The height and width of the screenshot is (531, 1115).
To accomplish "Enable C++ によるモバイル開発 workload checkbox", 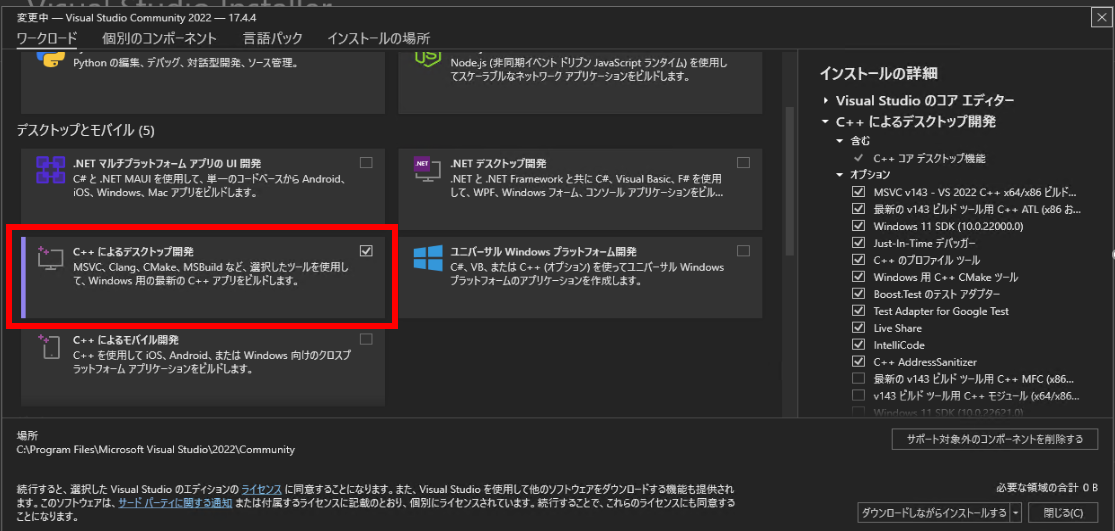I will pos(366,339).
